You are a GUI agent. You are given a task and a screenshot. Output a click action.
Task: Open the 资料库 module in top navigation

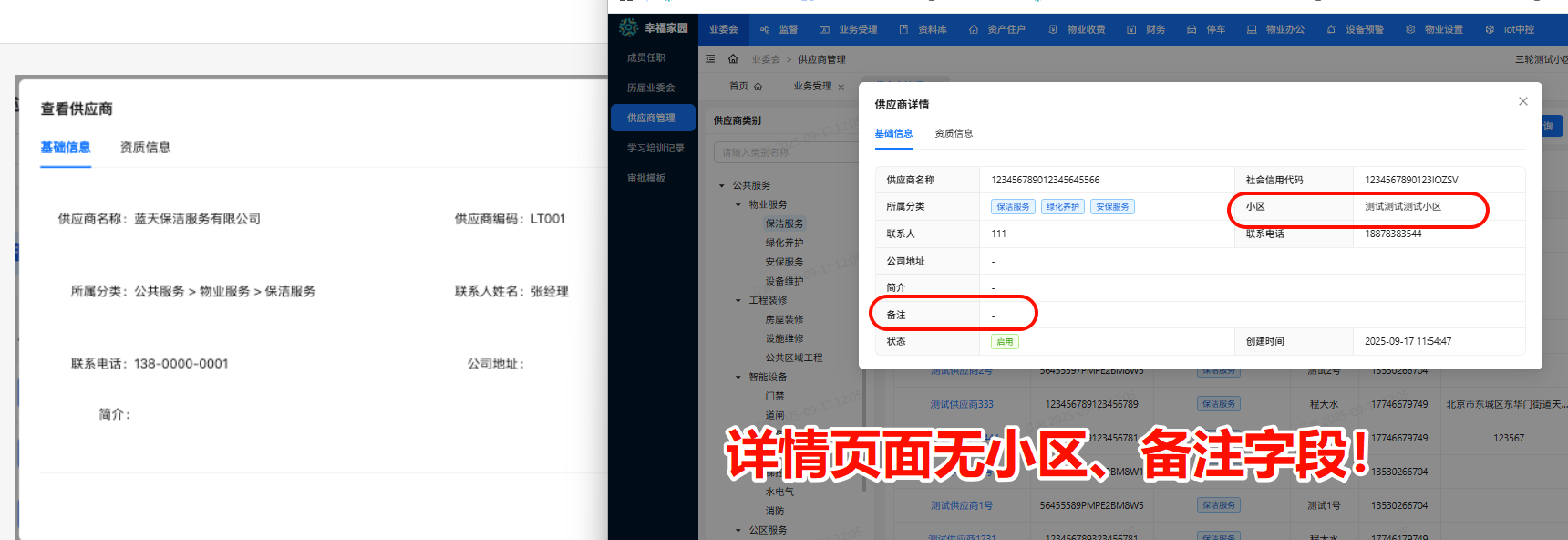[923, 29]
